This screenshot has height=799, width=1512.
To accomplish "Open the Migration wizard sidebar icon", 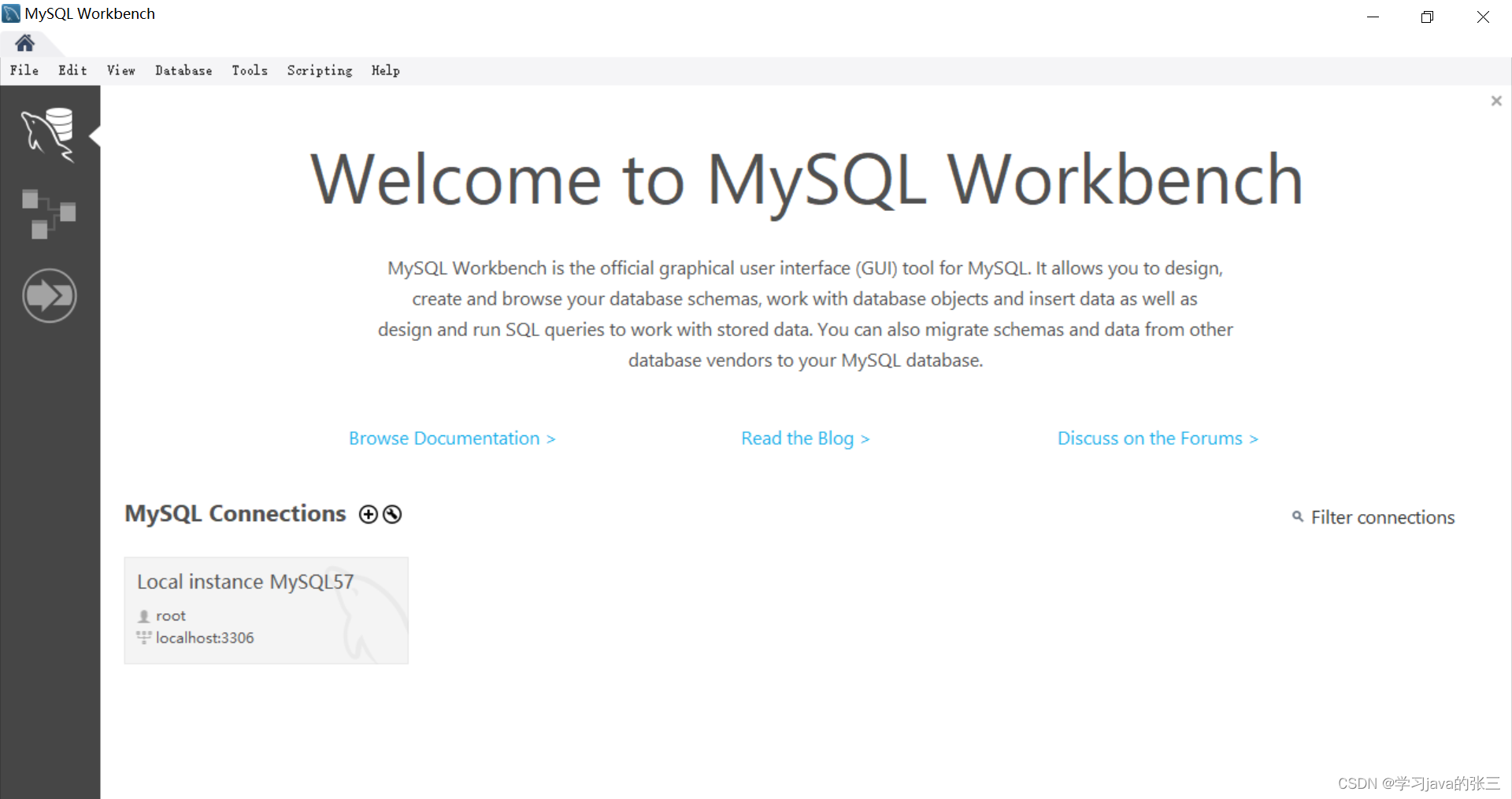I will point(49,296).
